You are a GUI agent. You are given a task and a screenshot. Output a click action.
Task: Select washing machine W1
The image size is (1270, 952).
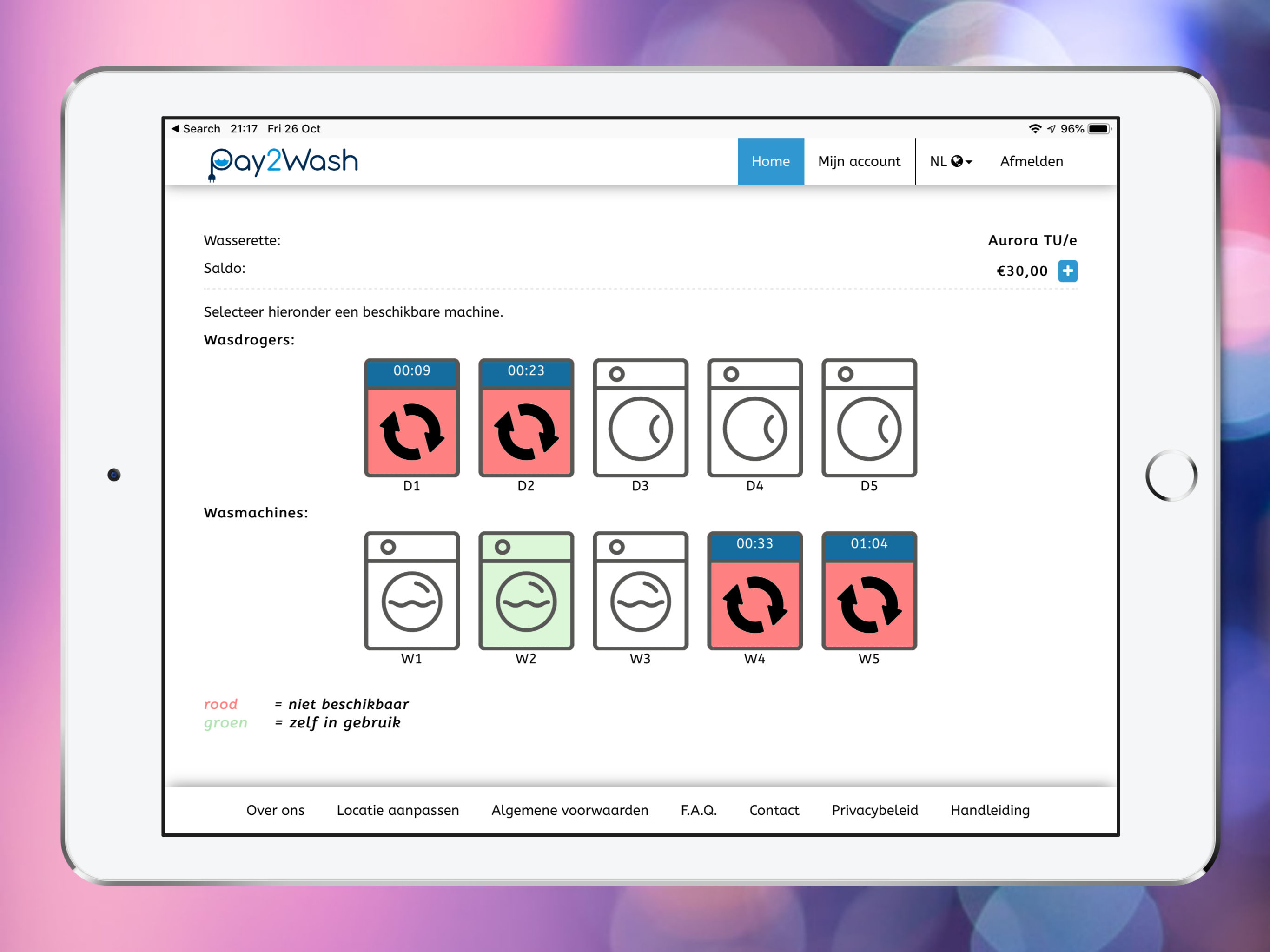(x=412, y=590)
